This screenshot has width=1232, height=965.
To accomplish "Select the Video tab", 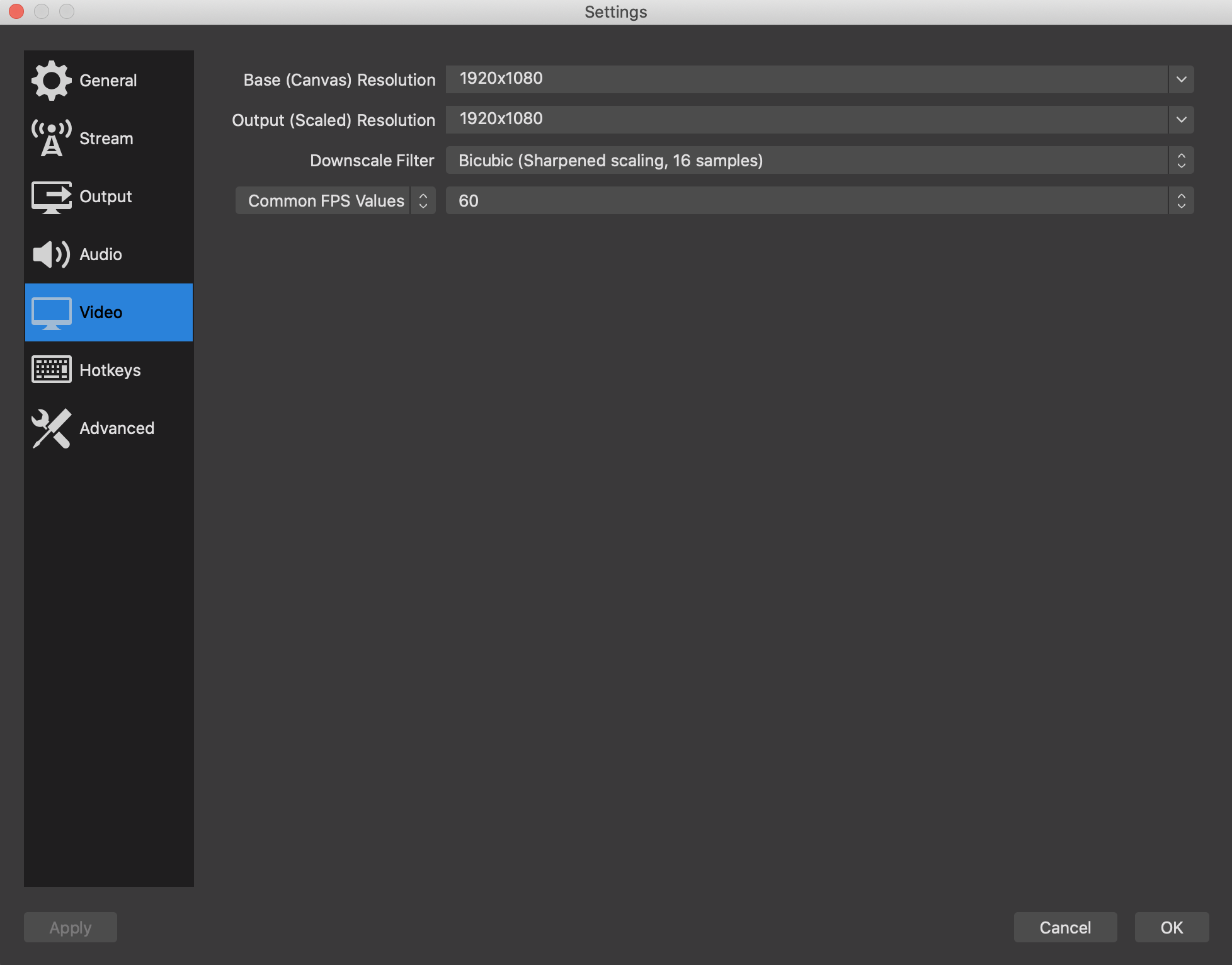I will click(x=109, y=312).
